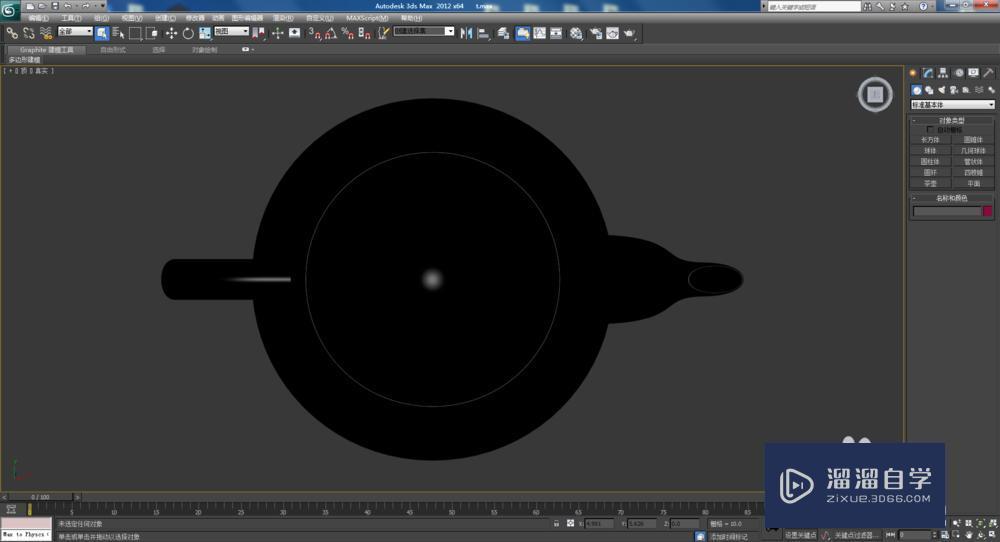
Task: Click the object color swatch
Action: tap(987, 211)
